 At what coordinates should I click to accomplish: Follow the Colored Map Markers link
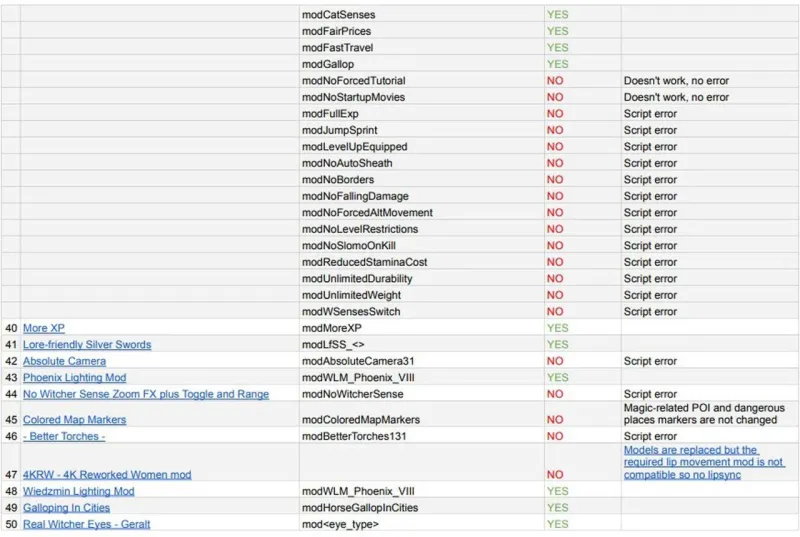(x=74, y=420)
